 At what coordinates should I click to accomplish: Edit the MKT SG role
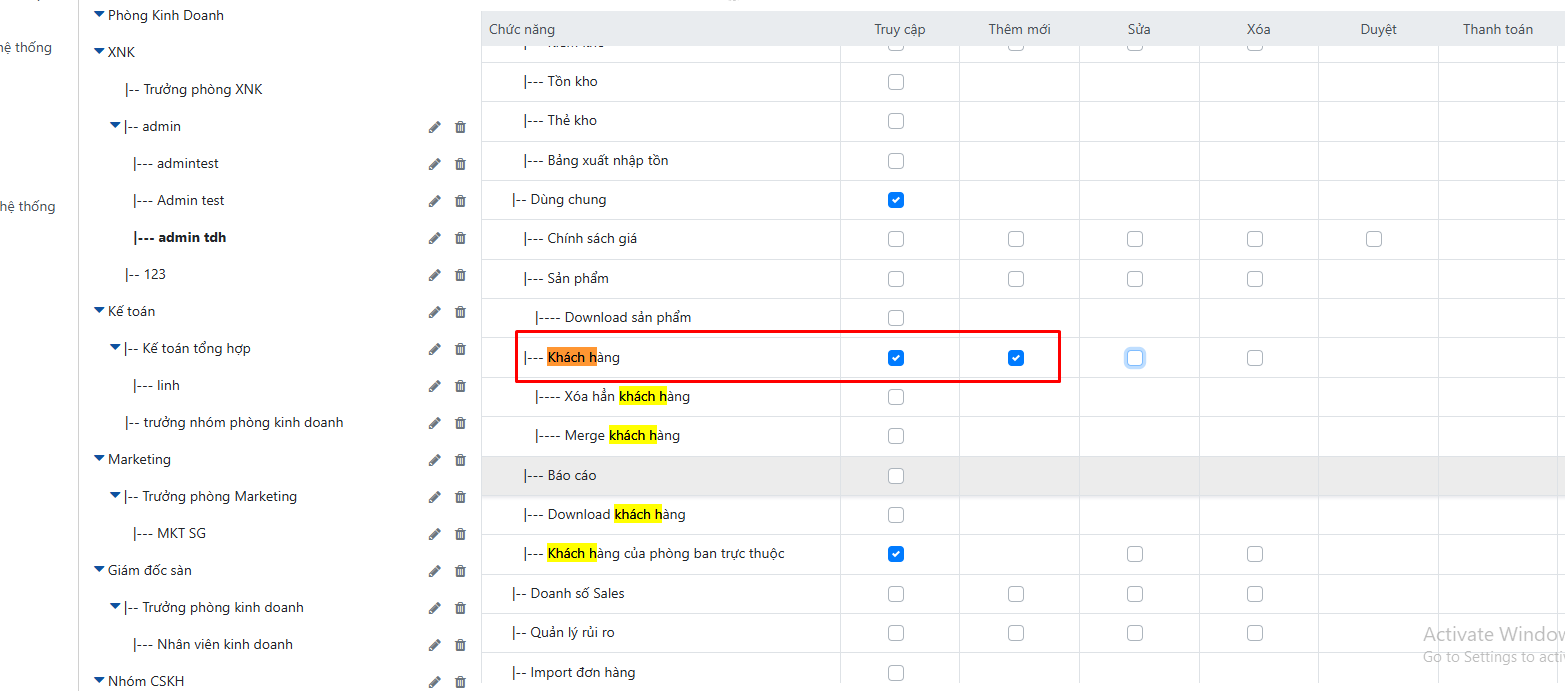pos(435,534)
